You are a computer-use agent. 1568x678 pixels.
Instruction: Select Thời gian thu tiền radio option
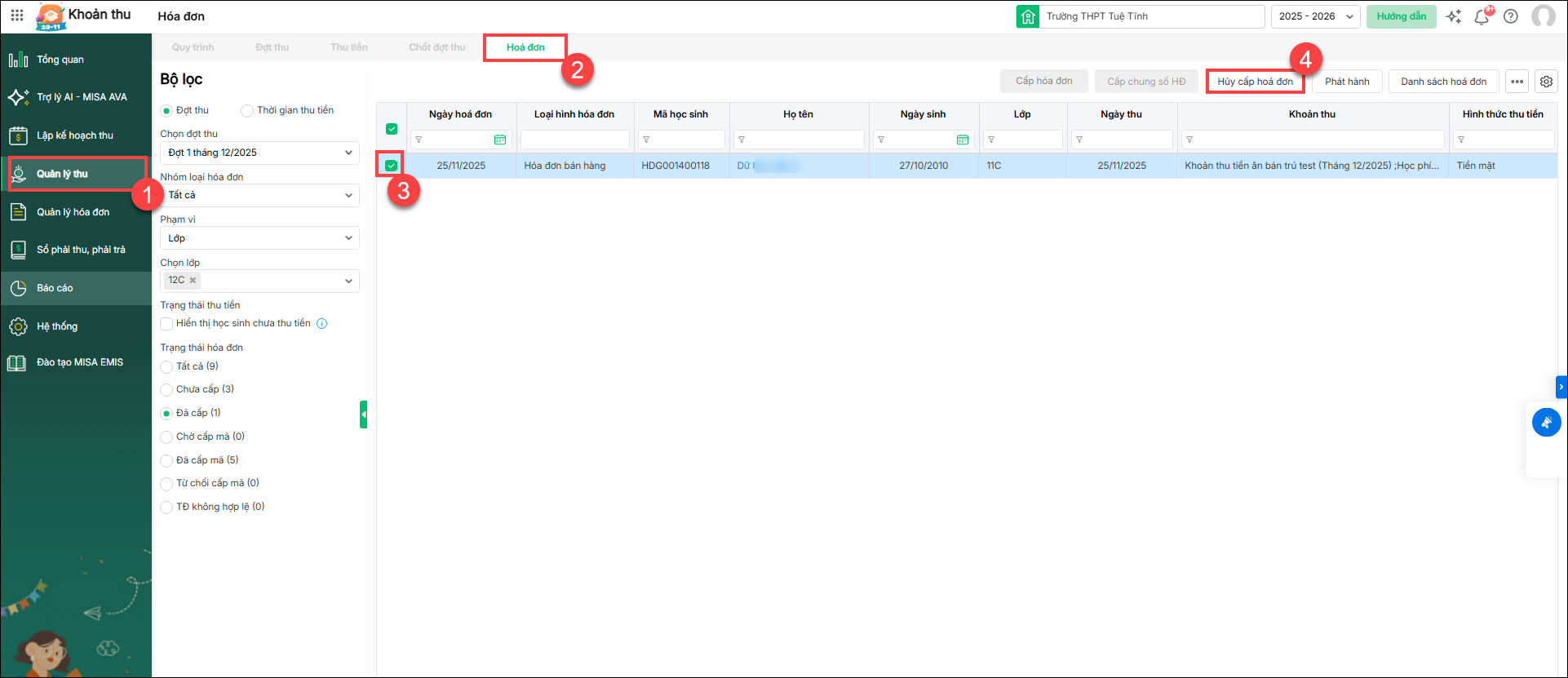[x=247, y=111]
